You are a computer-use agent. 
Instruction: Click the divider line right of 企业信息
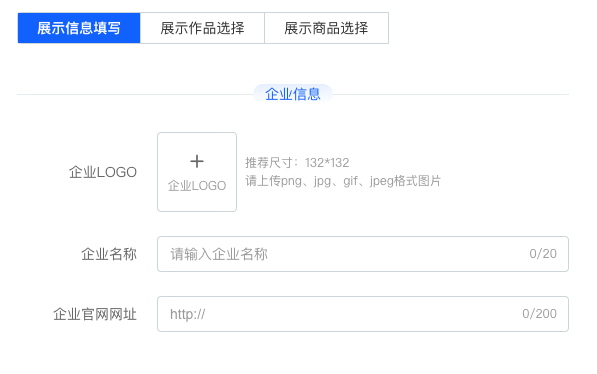click(x=451, y=94)
